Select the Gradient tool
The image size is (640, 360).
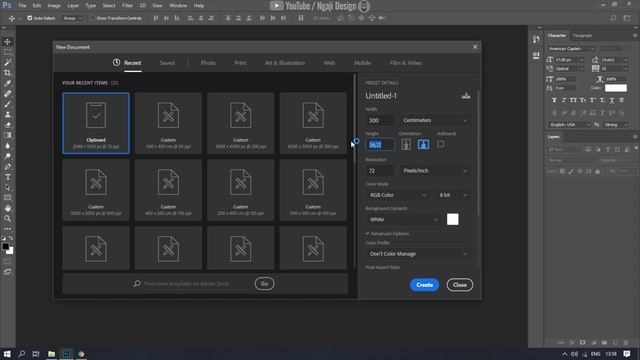(7, 136)
